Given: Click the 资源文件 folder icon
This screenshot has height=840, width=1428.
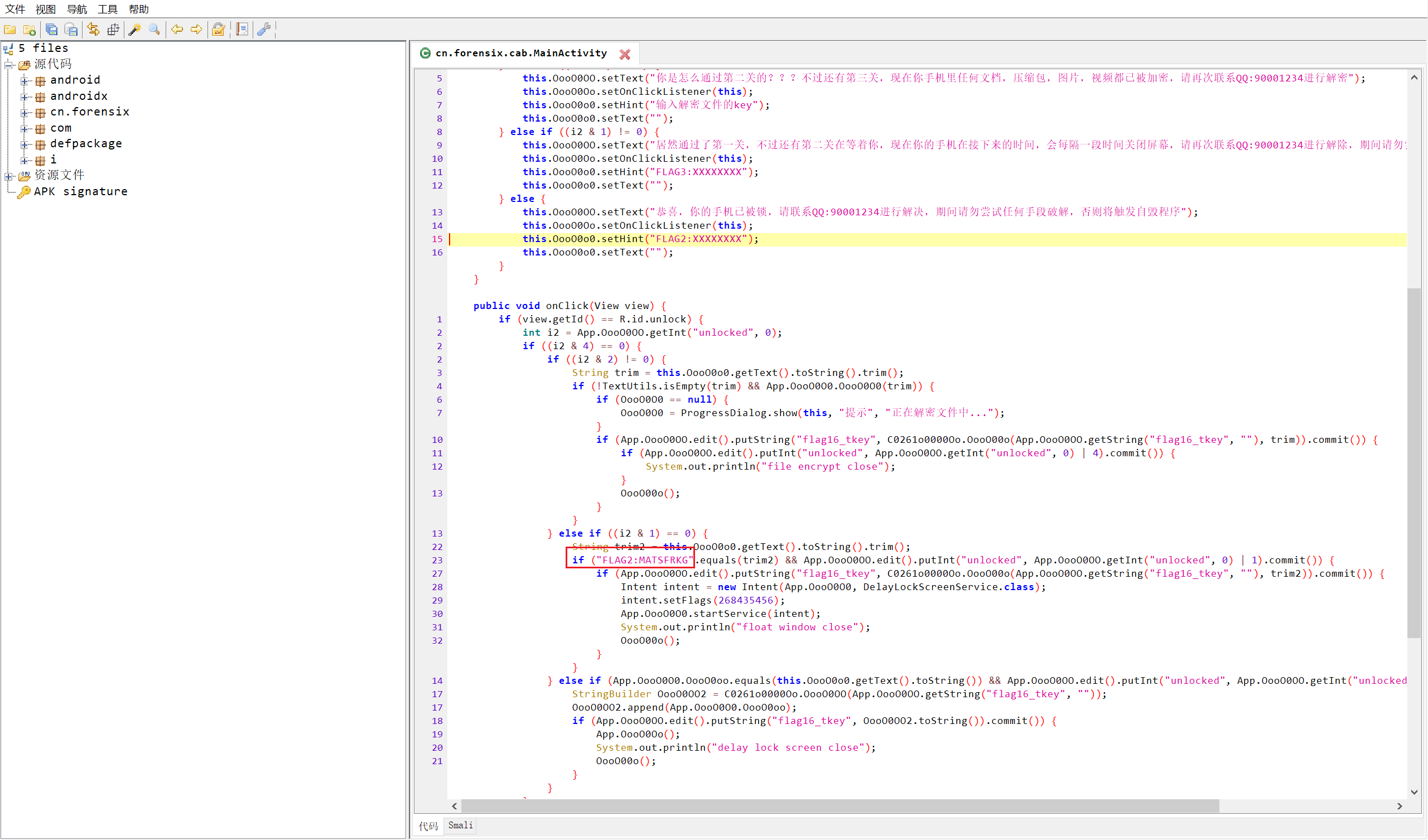Looking at the screenshot, I should pos(25,176).
